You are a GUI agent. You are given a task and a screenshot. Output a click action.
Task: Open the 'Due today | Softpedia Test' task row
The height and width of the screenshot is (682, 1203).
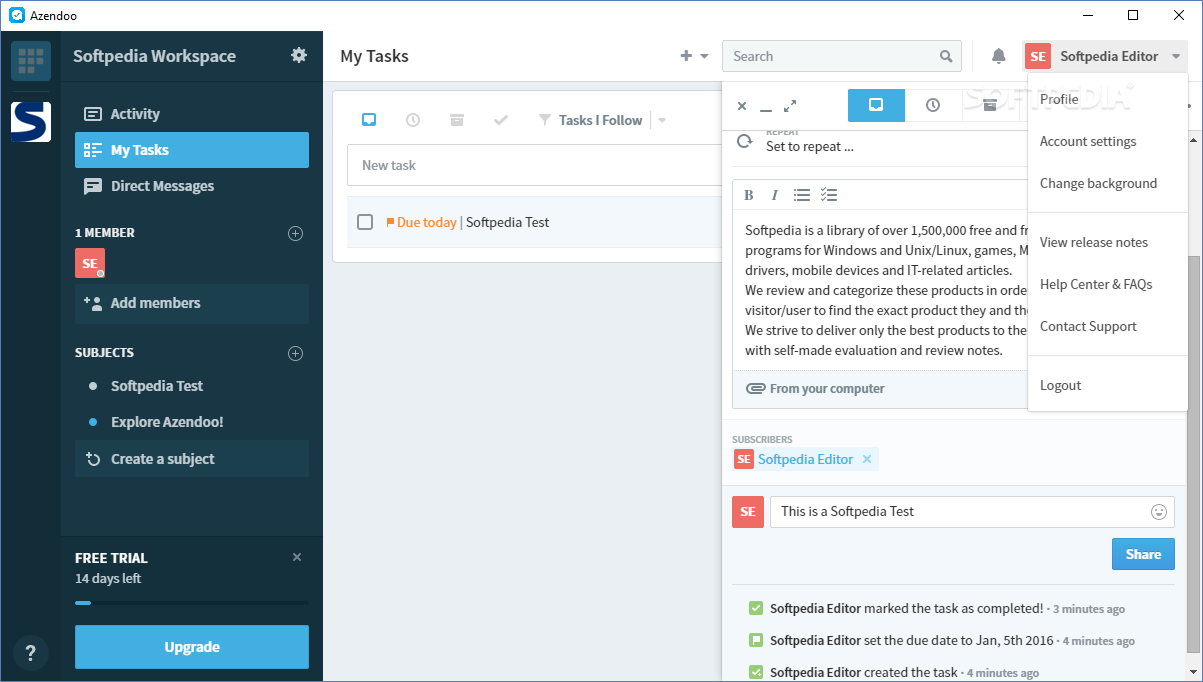[534, 222]
